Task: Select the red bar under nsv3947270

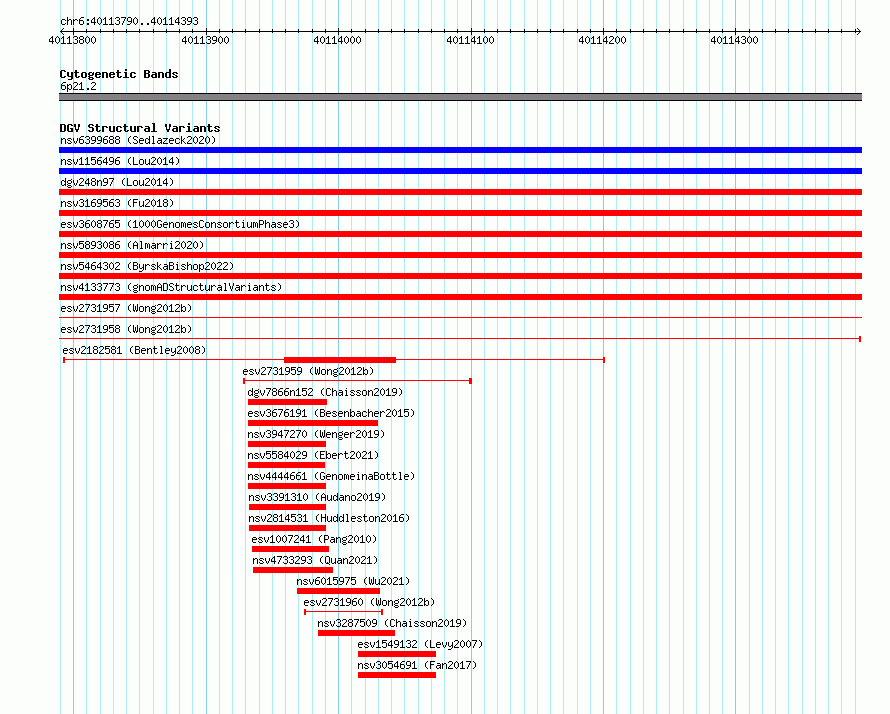Action: (287, 444)
